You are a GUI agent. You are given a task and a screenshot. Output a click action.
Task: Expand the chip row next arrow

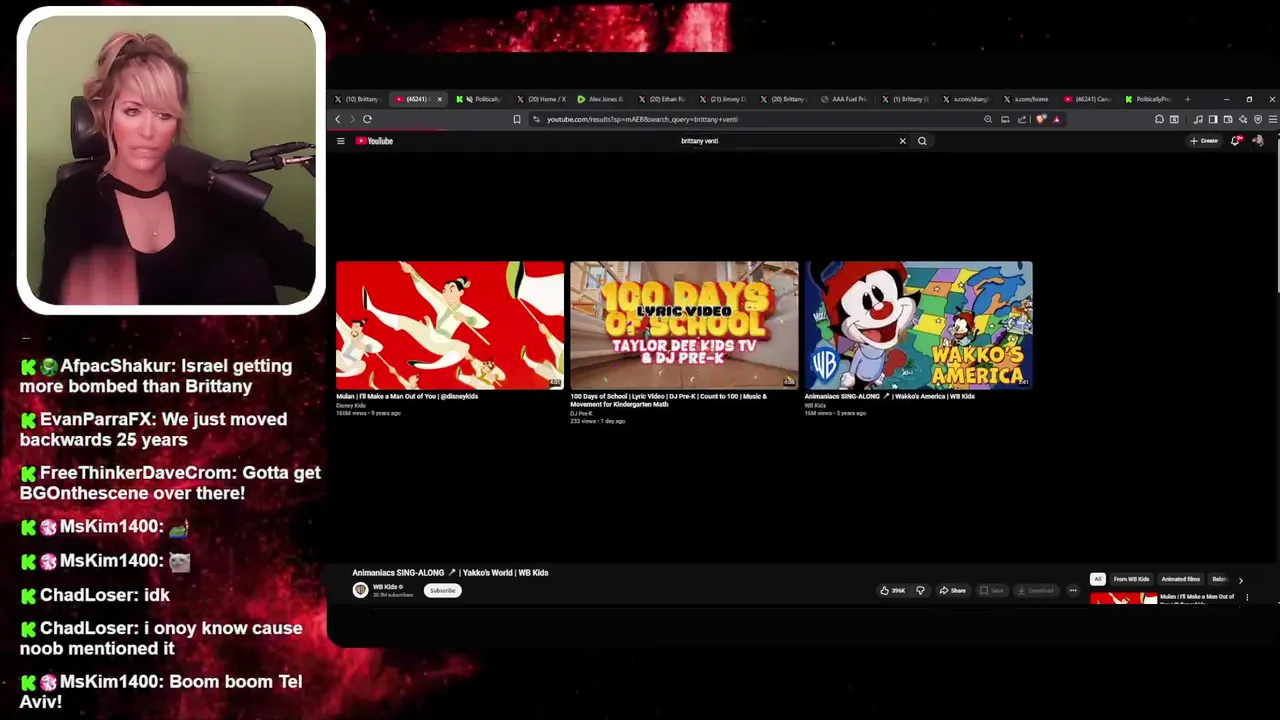[x=1240, y=580]
